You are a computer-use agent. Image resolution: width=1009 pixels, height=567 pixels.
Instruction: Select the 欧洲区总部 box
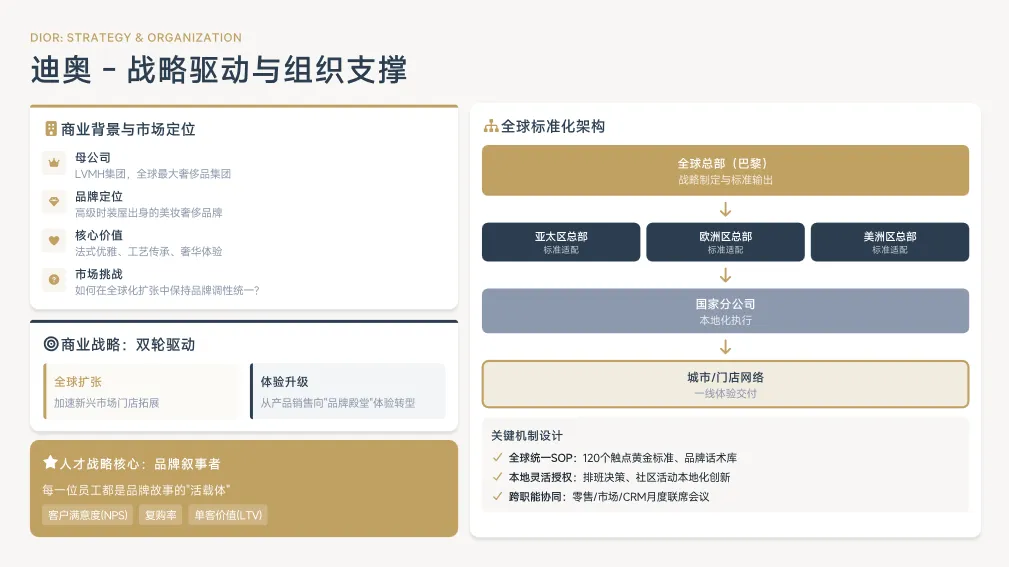pyautogui.click(x=725, y=242)
